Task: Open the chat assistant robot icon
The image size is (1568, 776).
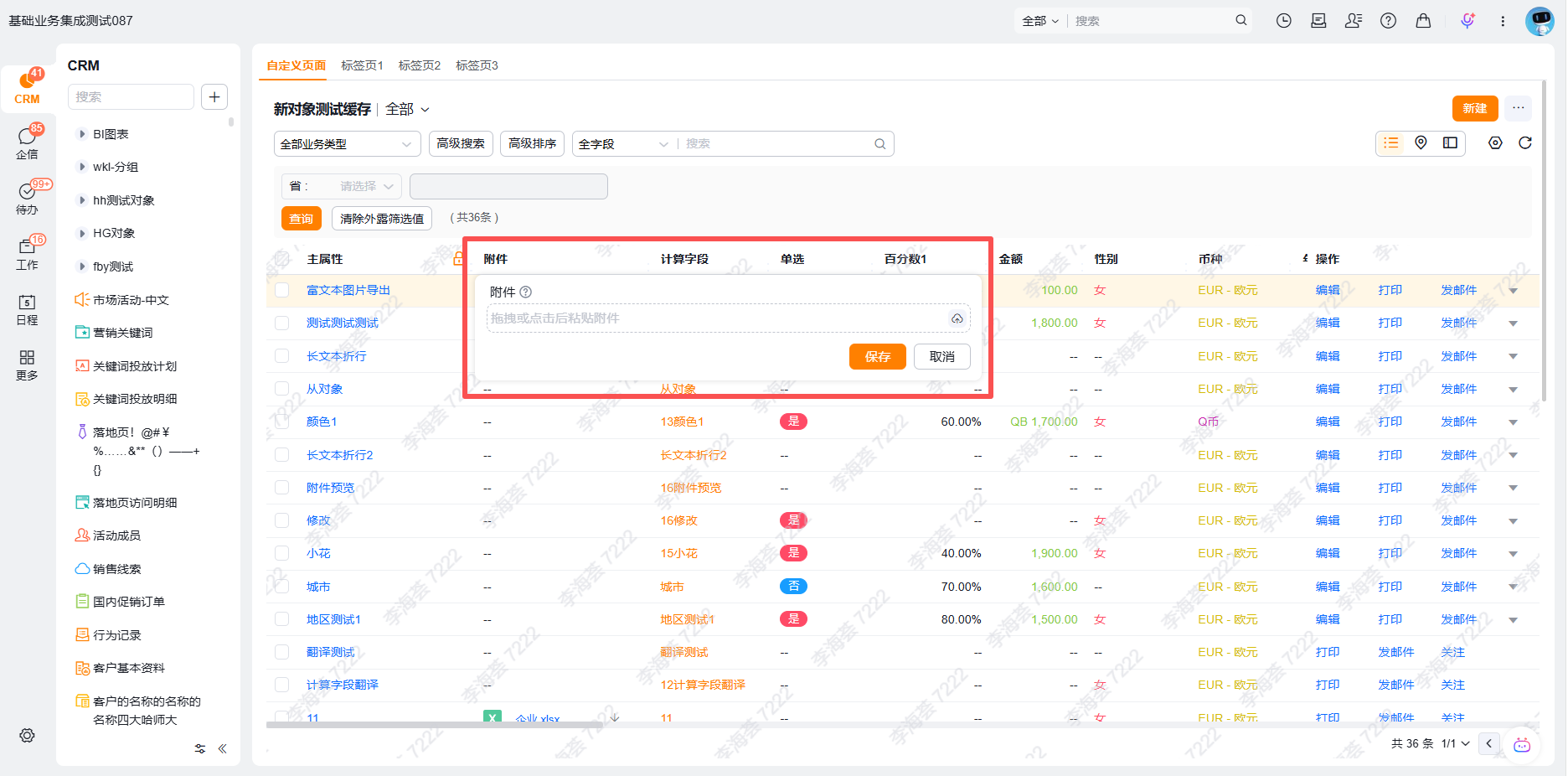Action: [1522, 744]
